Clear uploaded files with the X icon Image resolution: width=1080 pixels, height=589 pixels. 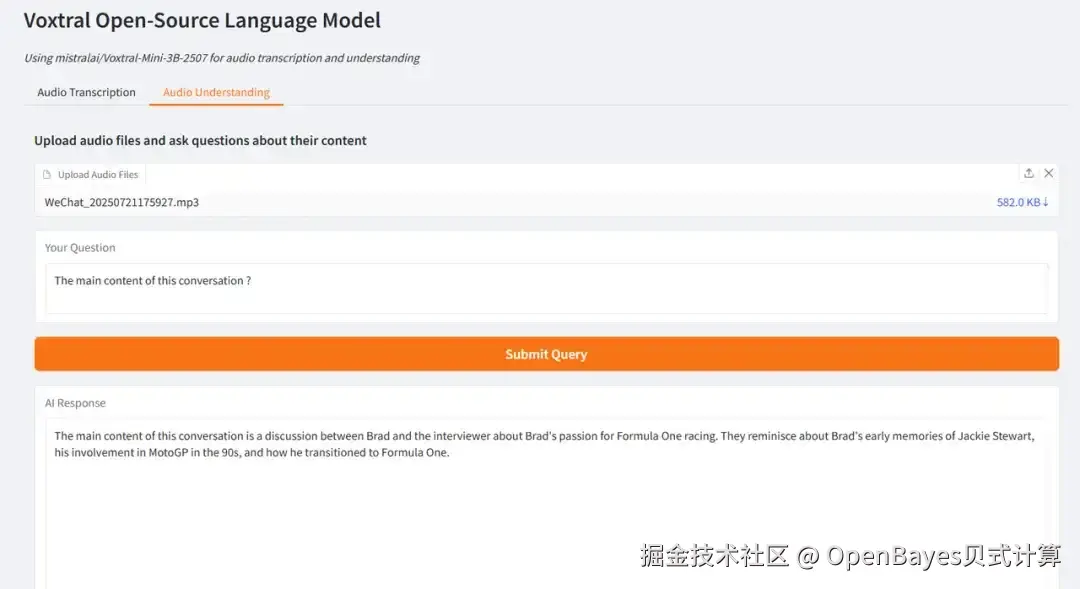tap(1048, 173)
